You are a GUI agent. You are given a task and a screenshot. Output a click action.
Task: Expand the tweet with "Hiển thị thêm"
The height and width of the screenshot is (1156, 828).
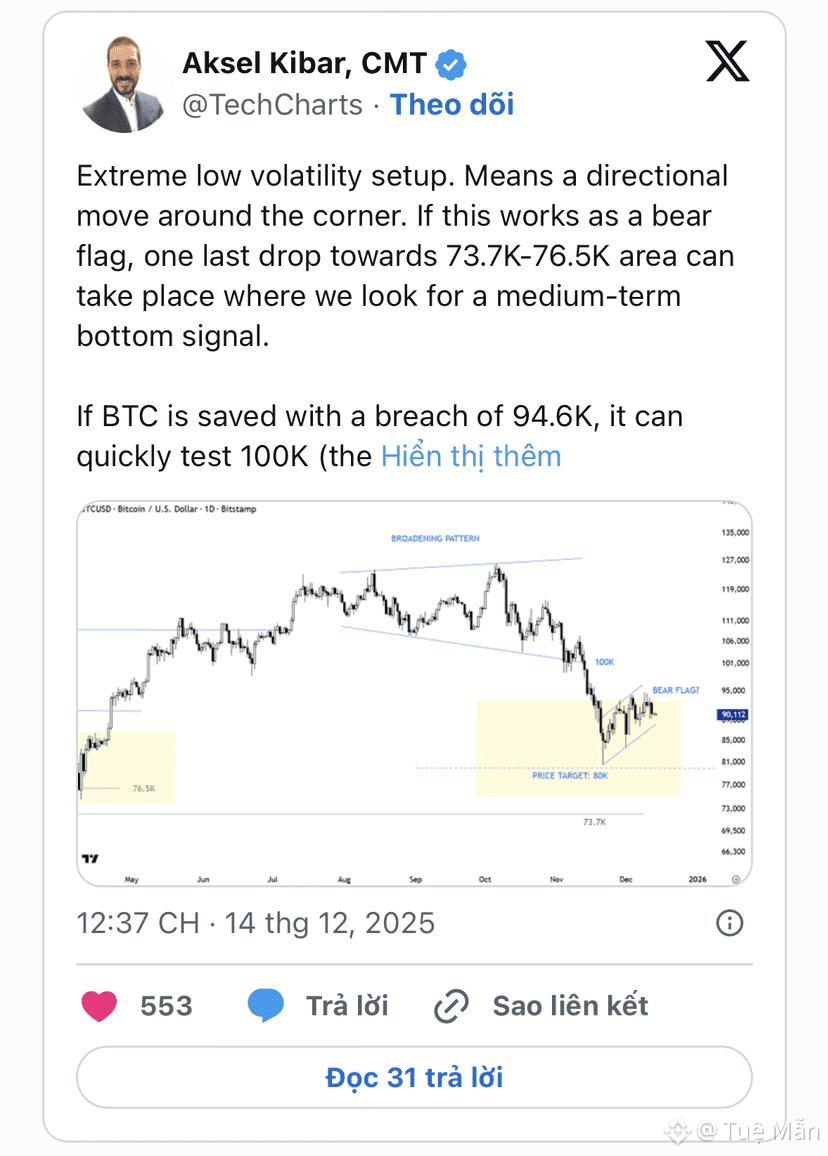pyautogui.click(x=471, y=457)
